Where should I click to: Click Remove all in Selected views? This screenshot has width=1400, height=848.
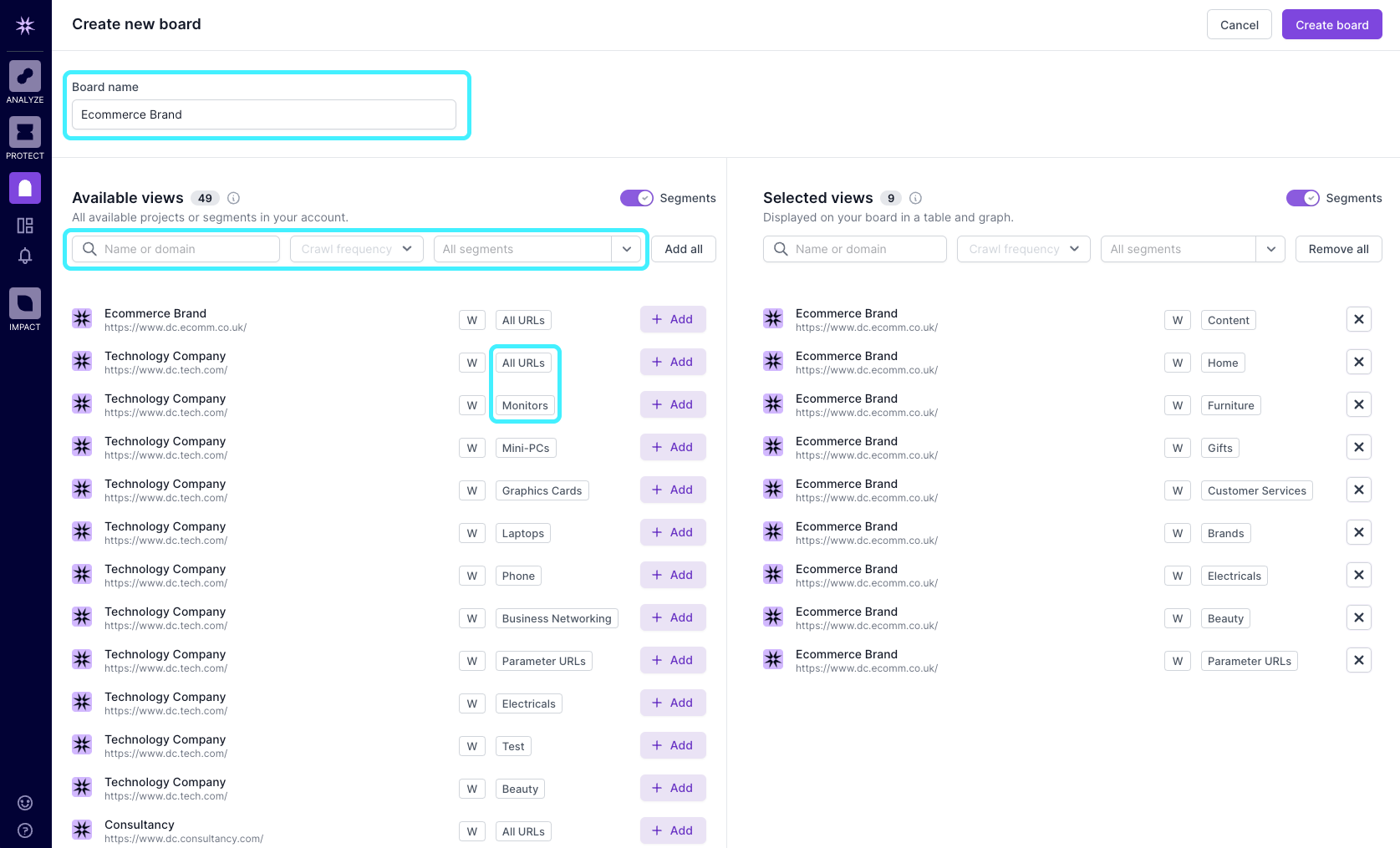click(x=1337, y=249)
